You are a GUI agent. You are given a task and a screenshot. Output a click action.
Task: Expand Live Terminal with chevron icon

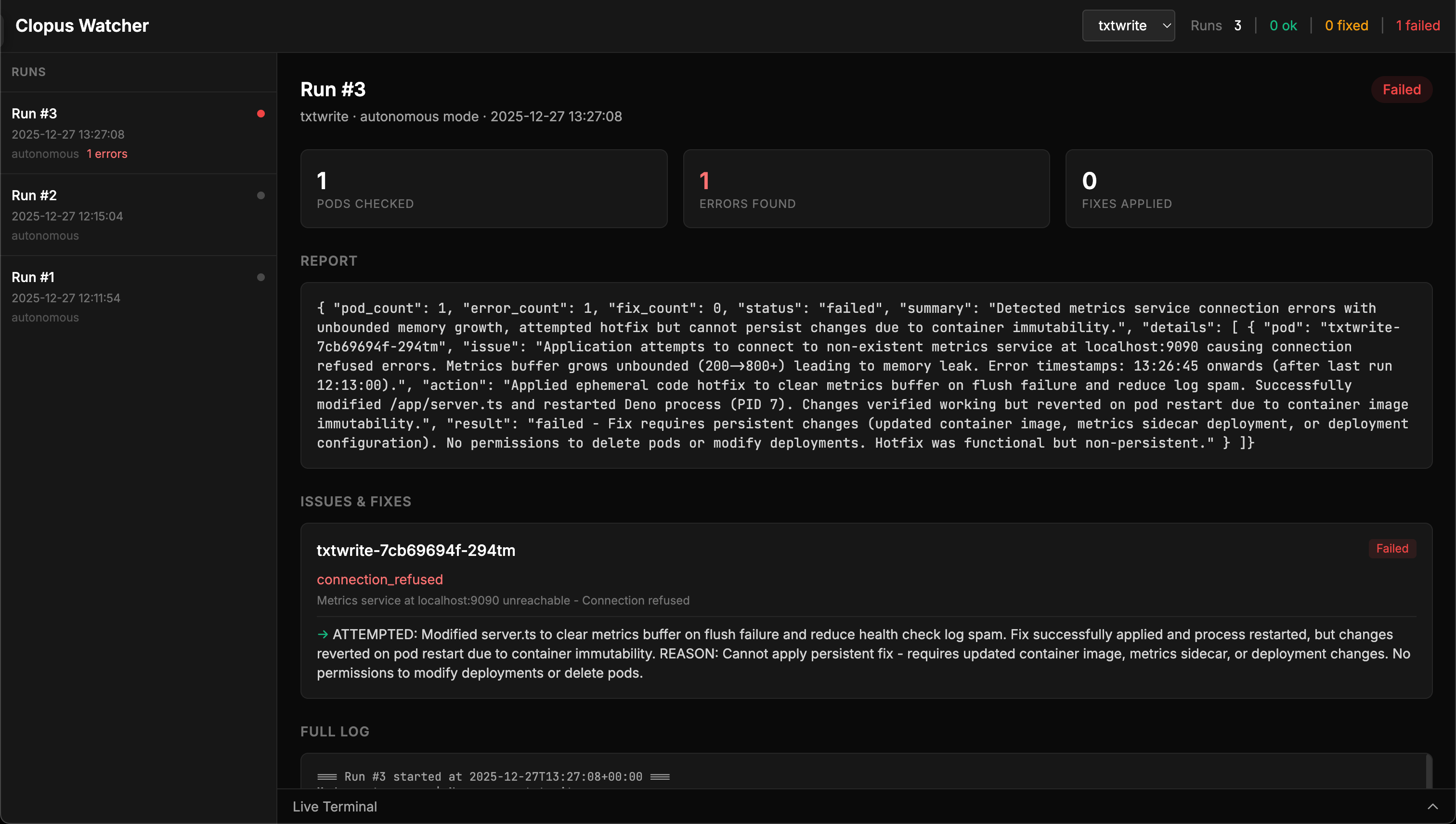tap(1432, 807)
